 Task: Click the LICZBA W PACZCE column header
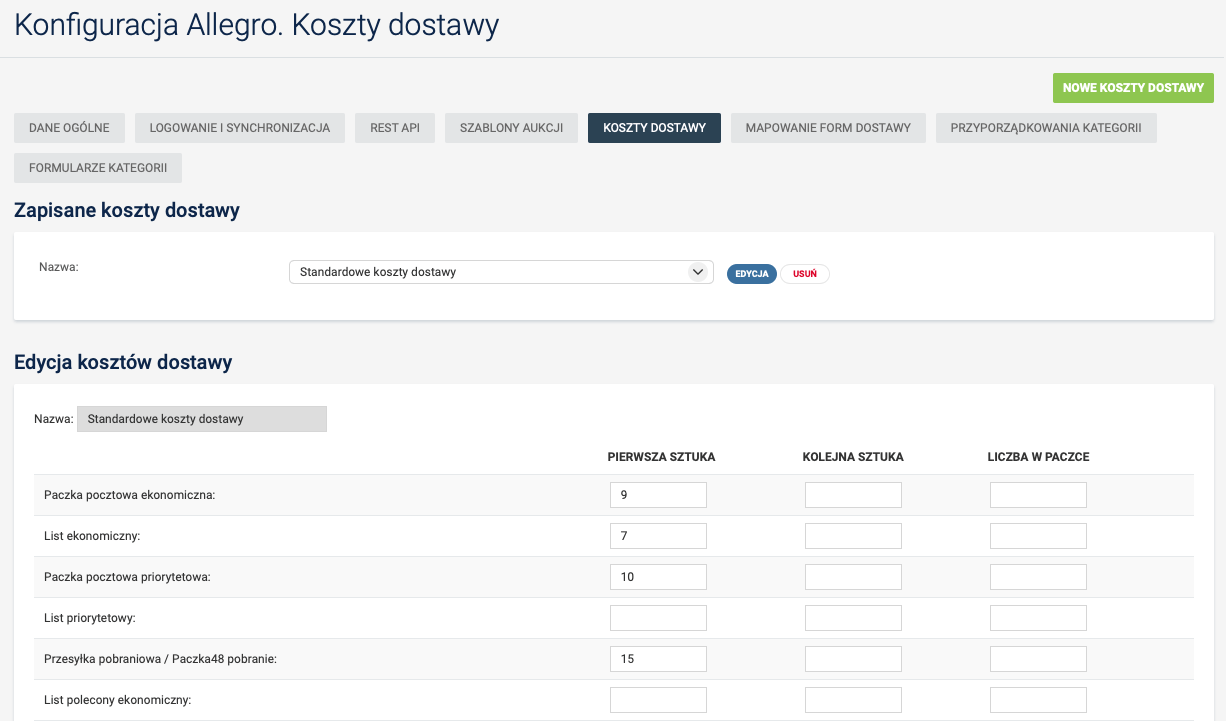pyautogui.click(x=1038, y=457)
